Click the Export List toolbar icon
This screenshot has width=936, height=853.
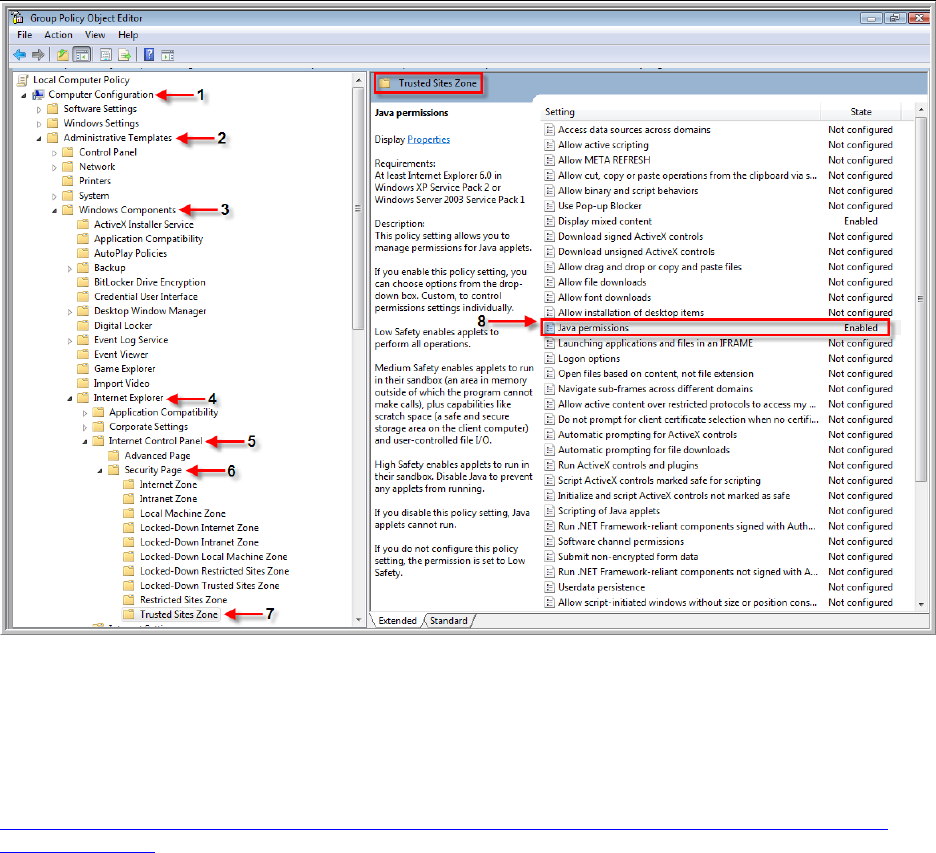tap(125, 55)
